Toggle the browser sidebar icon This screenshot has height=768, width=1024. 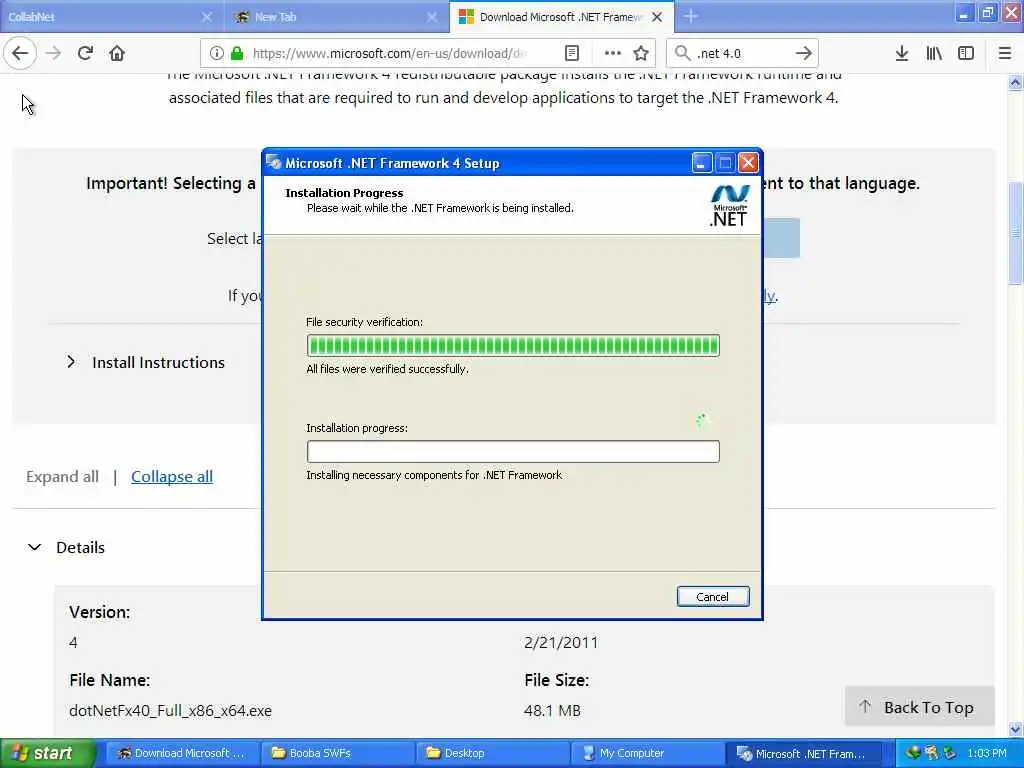(966, 53)
